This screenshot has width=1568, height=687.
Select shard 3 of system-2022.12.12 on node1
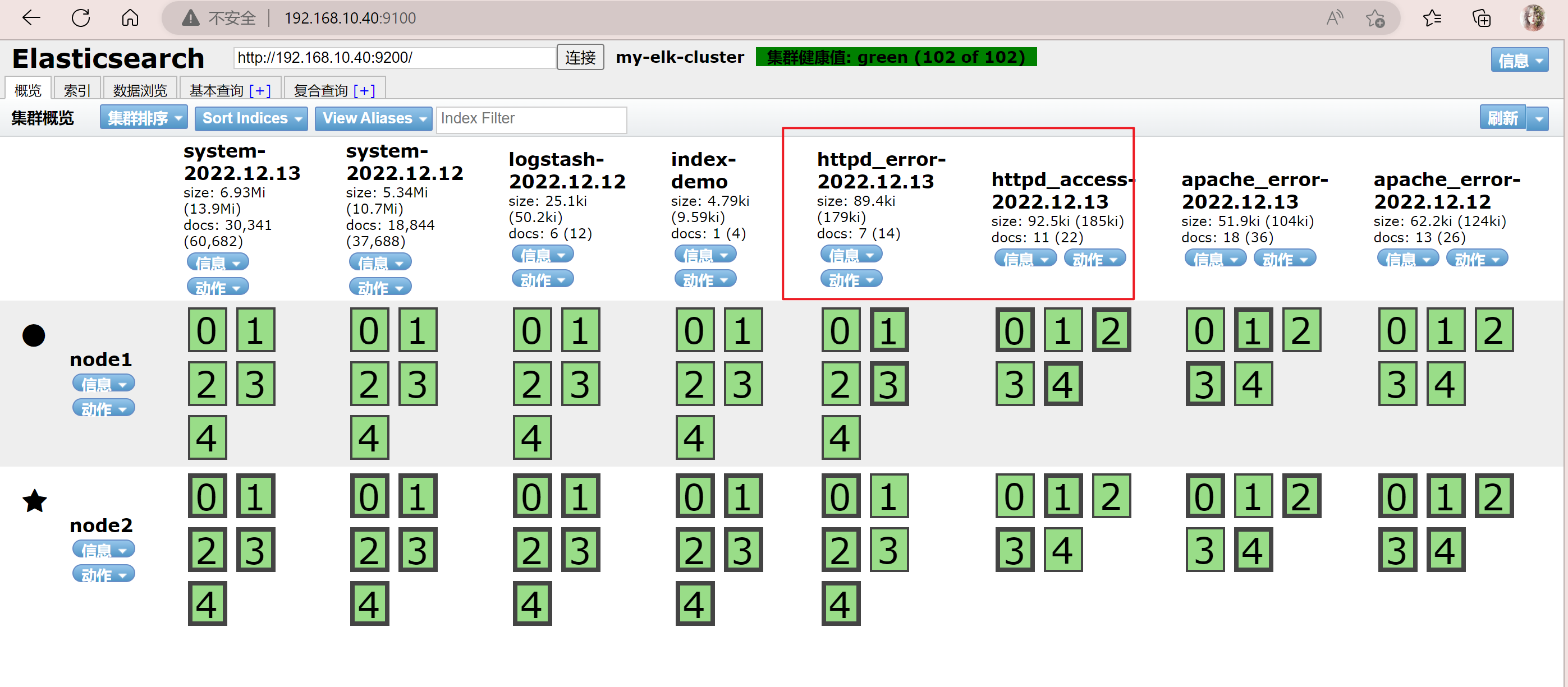[418, 384]
